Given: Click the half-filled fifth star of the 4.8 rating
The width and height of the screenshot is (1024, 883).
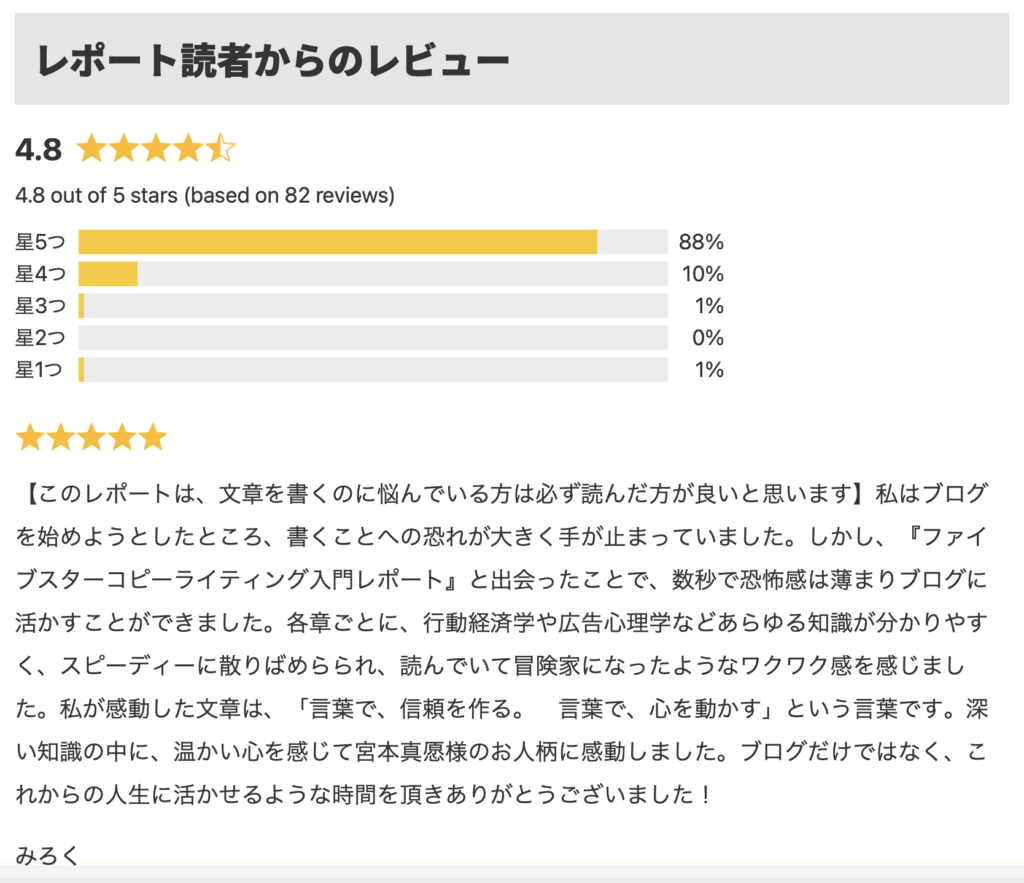Looking at the screenshot, I should coord(220,148).
